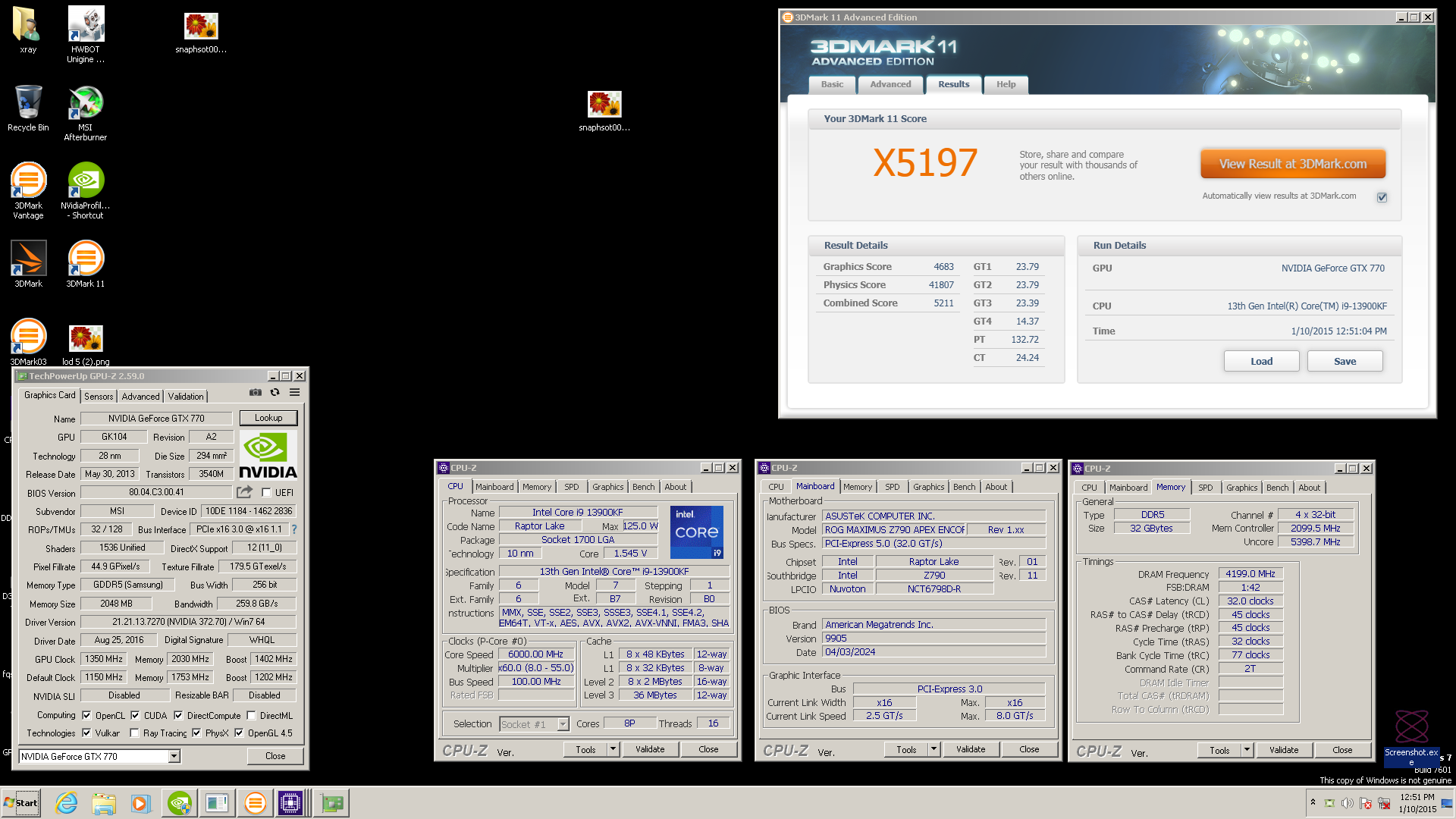Click volume speaker tray icon
The image size is (1456, 819).
pos(1347,803)
